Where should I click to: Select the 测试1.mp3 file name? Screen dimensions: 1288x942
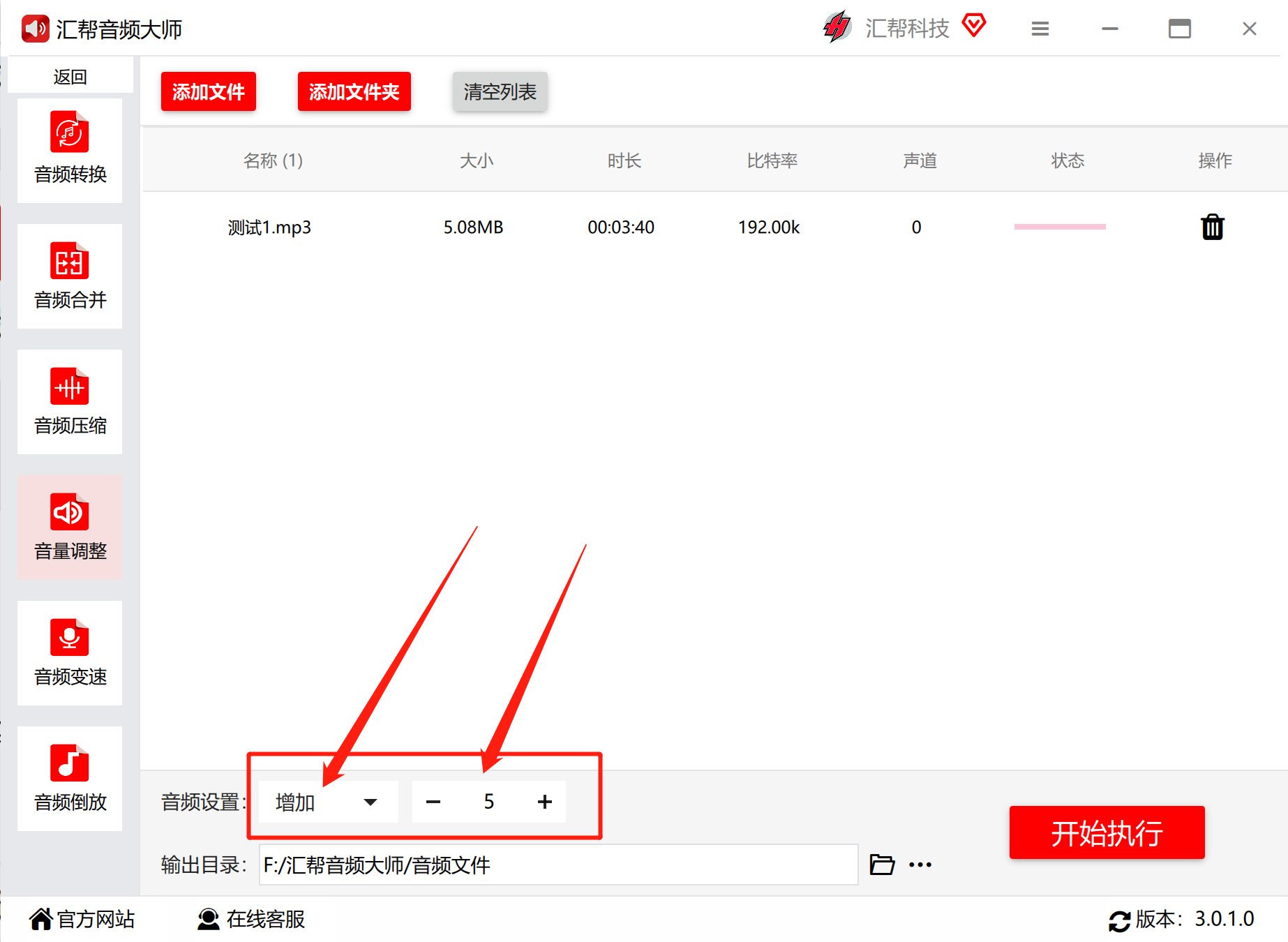(x=270, y=227)
